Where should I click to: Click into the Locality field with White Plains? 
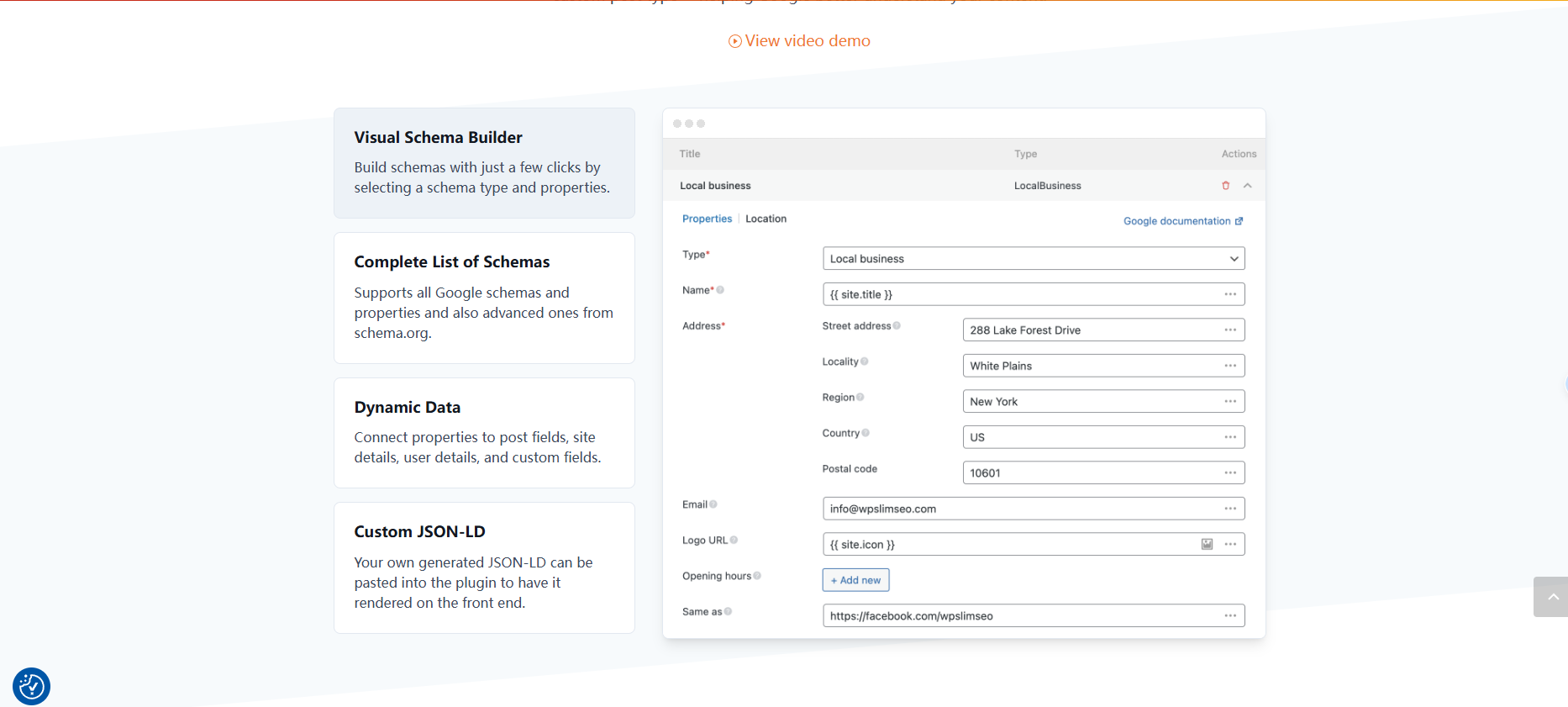[x=1091, y=366]
